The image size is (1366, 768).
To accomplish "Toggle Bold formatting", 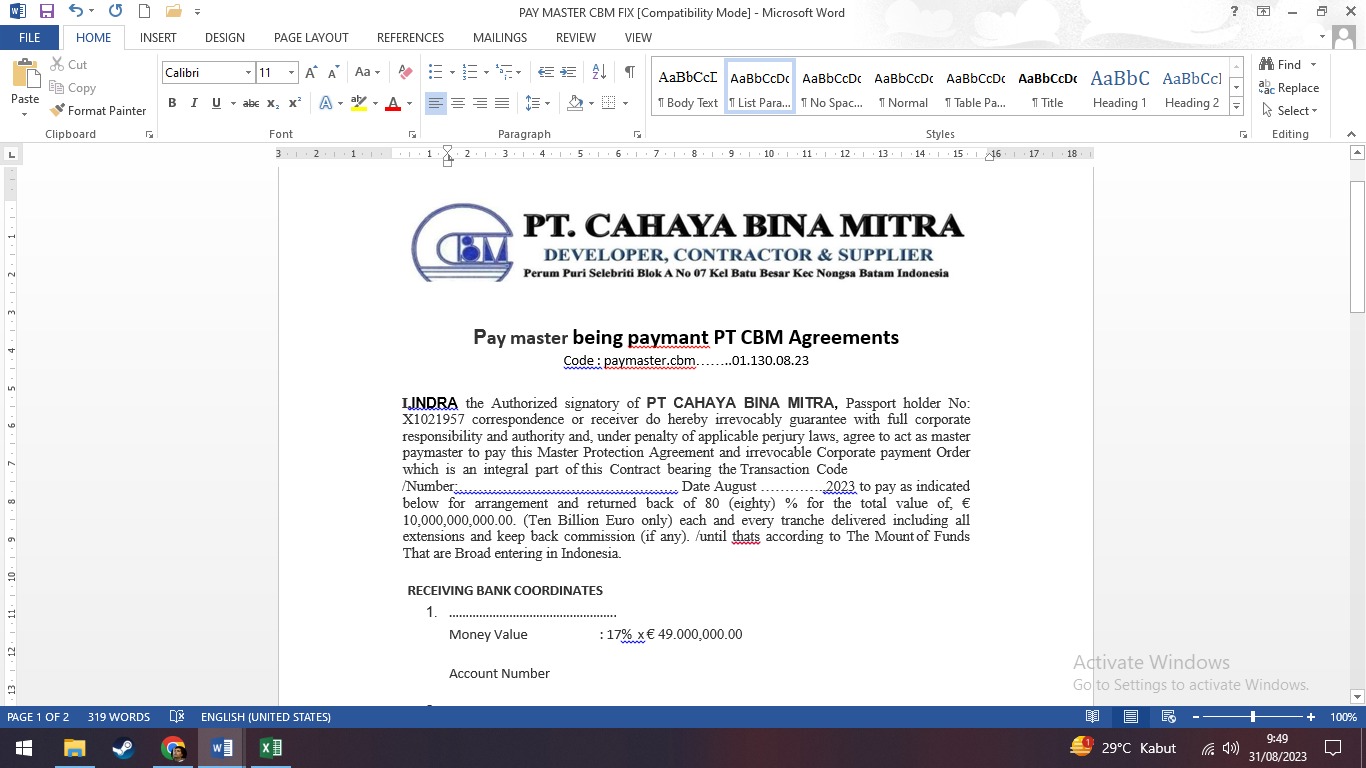I will point(172,103).
